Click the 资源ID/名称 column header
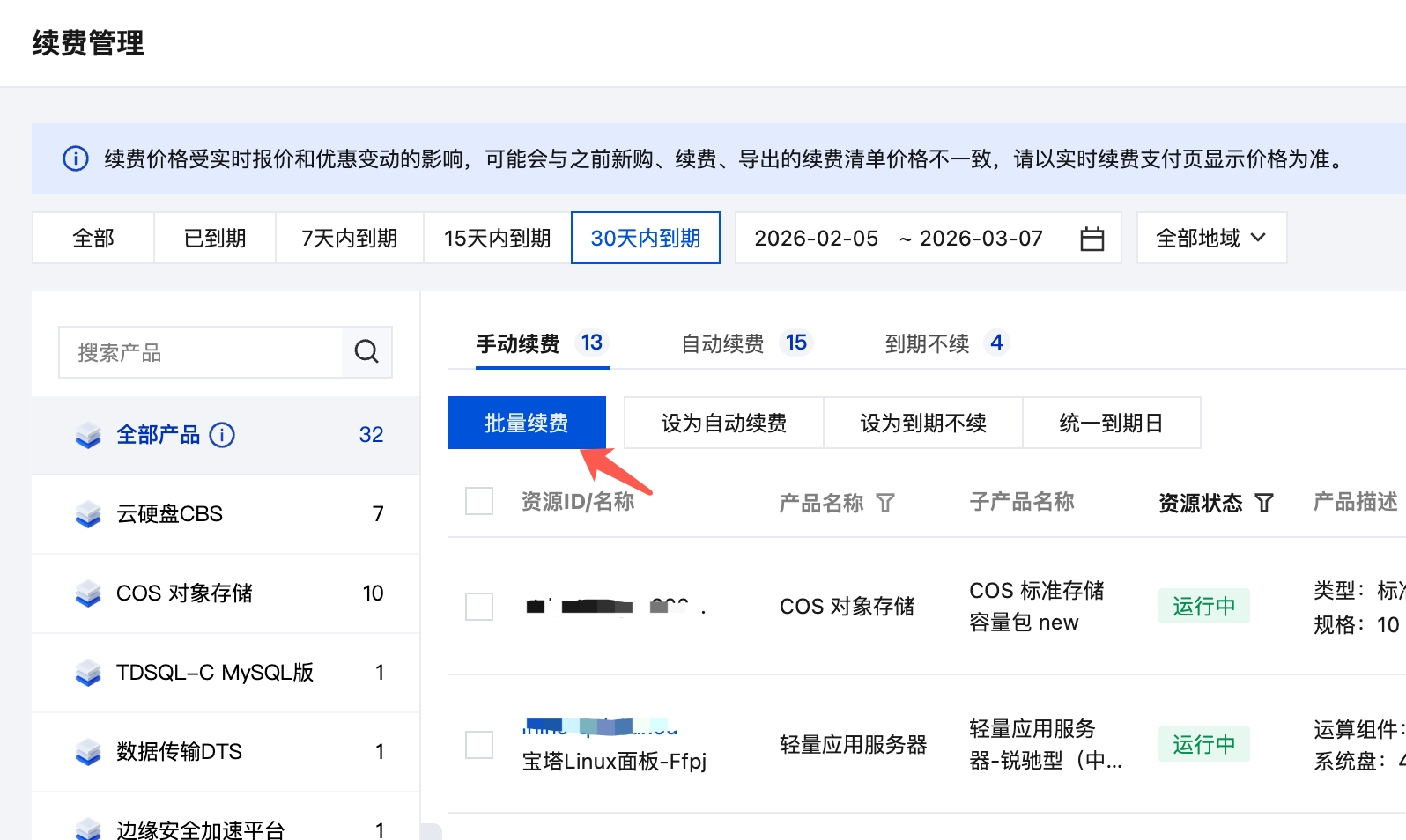The image size is (1406, 840). [578, 502]
